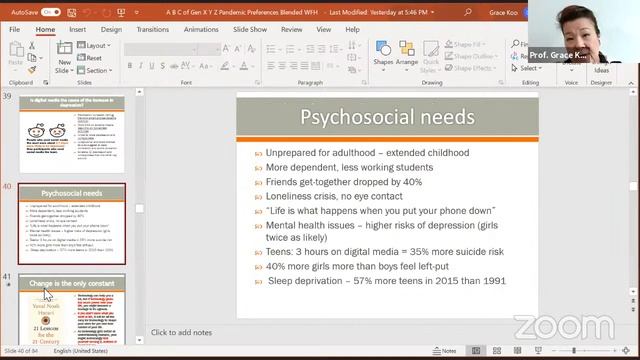Pick the text highlight color
This screenshot has height=360, width=640.
(224, 66)
